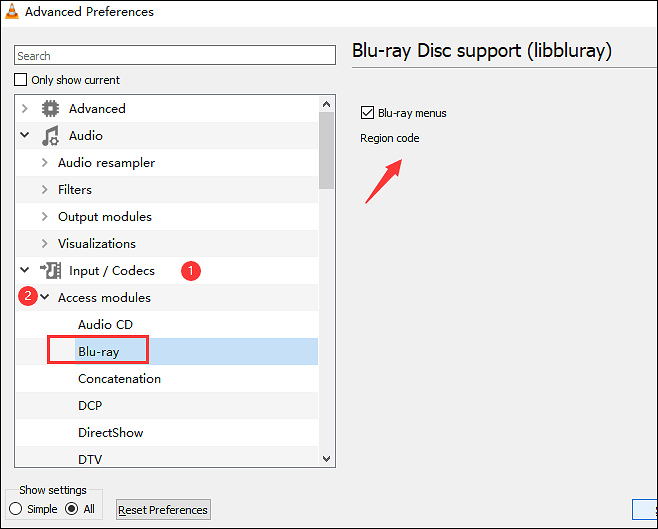Select the DirectShow module entry
The image size is (658, 529).
pyautogui.click(x=110, y=433)
